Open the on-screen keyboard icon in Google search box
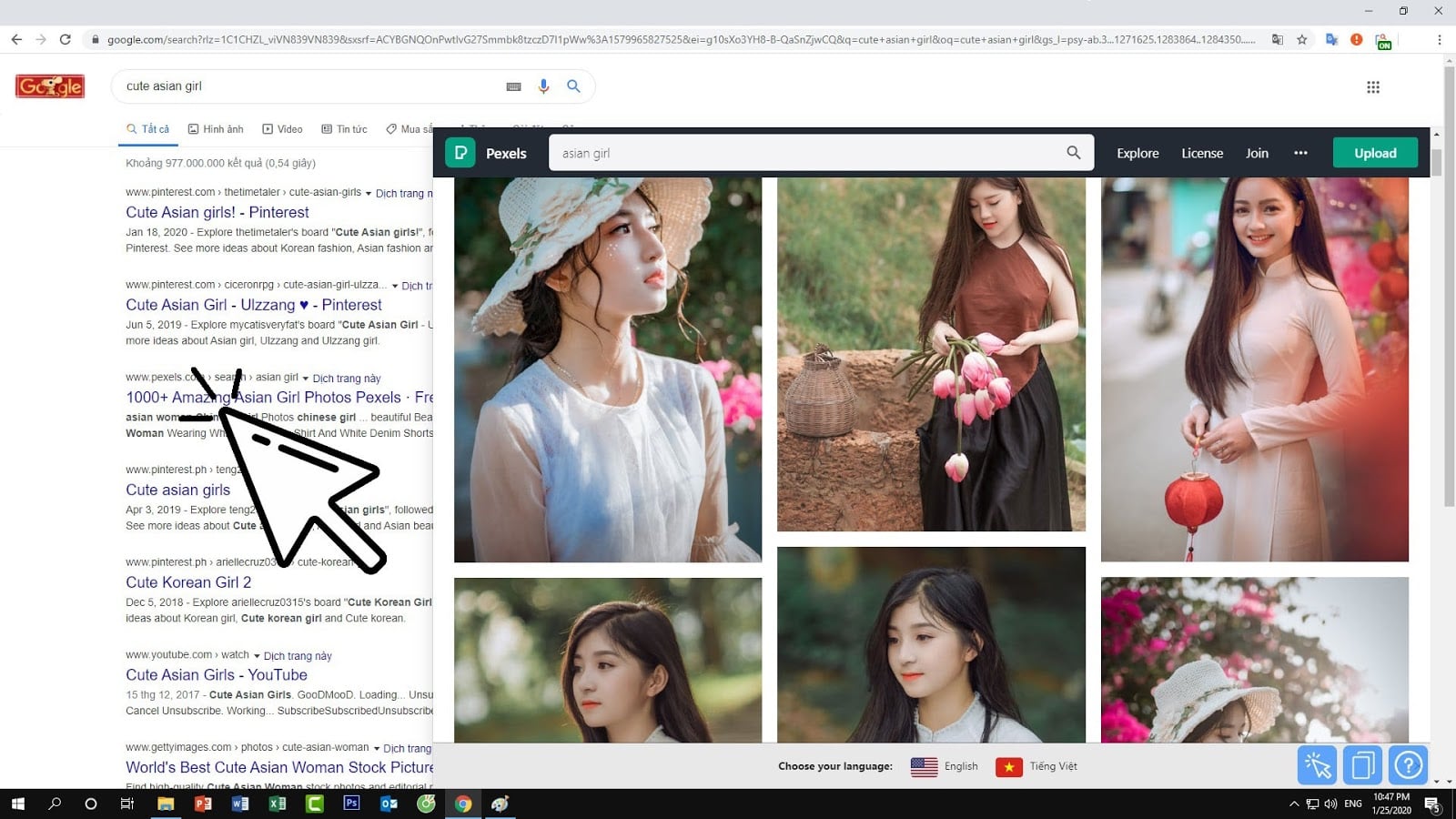1456x819 pixels. 513,86
